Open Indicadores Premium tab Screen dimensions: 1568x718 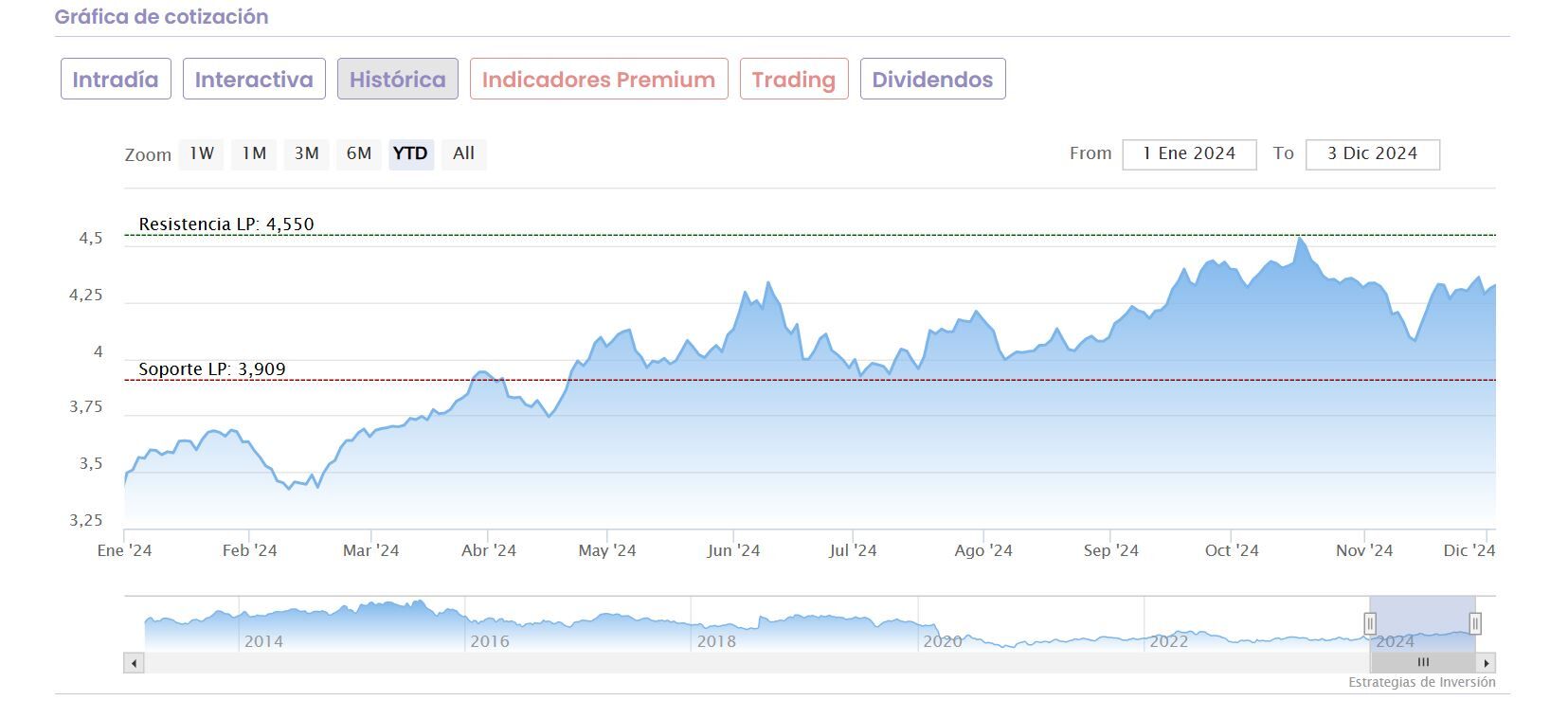tap(598, 80)
